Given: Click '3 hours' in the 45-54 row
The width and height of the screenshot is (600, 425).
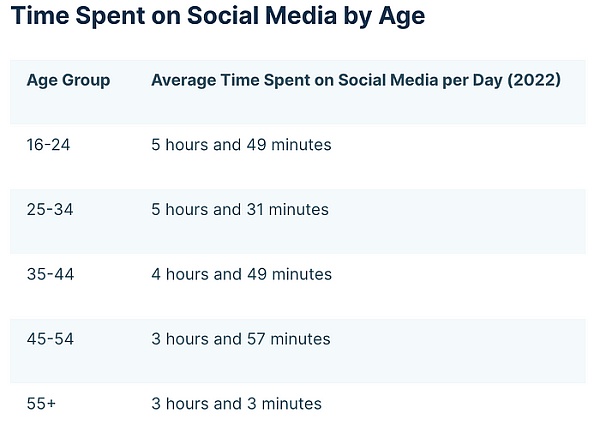Looking at the screenshot, I should click(x=180, y=339).
